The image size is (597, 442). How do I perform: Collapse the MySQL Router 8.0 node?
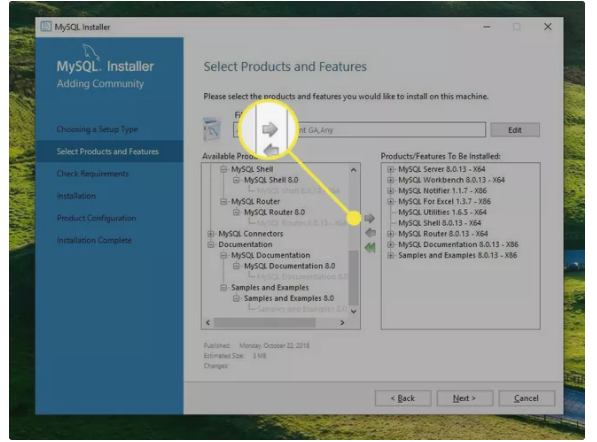pyautogui.click(x=236, y=212)
